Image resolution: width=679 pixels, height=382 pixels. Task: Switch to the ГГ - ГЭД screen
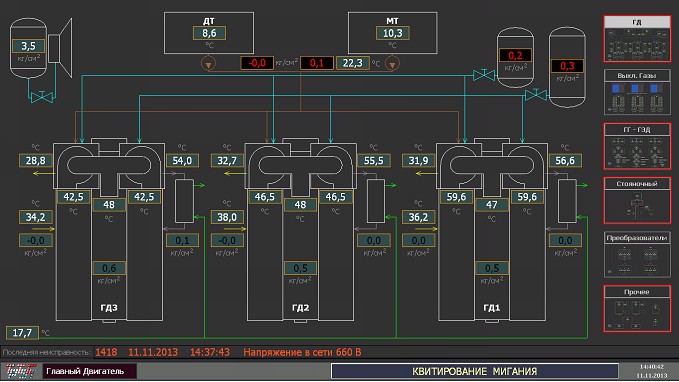click(x=637, y=146)
